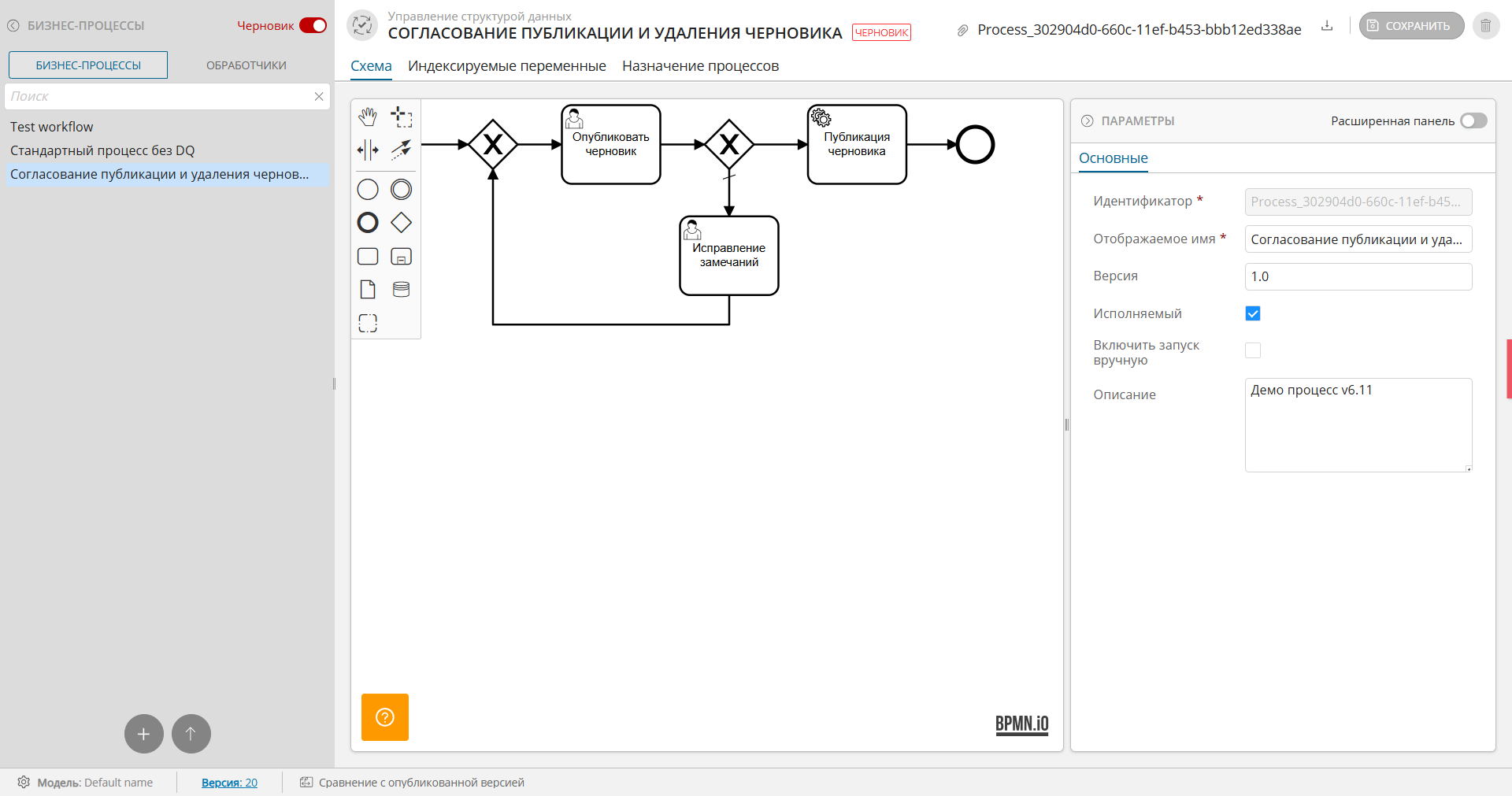Toggle the Черновик switch
The height and width of the screenshot is (796, 1512).
coord(313,26)
